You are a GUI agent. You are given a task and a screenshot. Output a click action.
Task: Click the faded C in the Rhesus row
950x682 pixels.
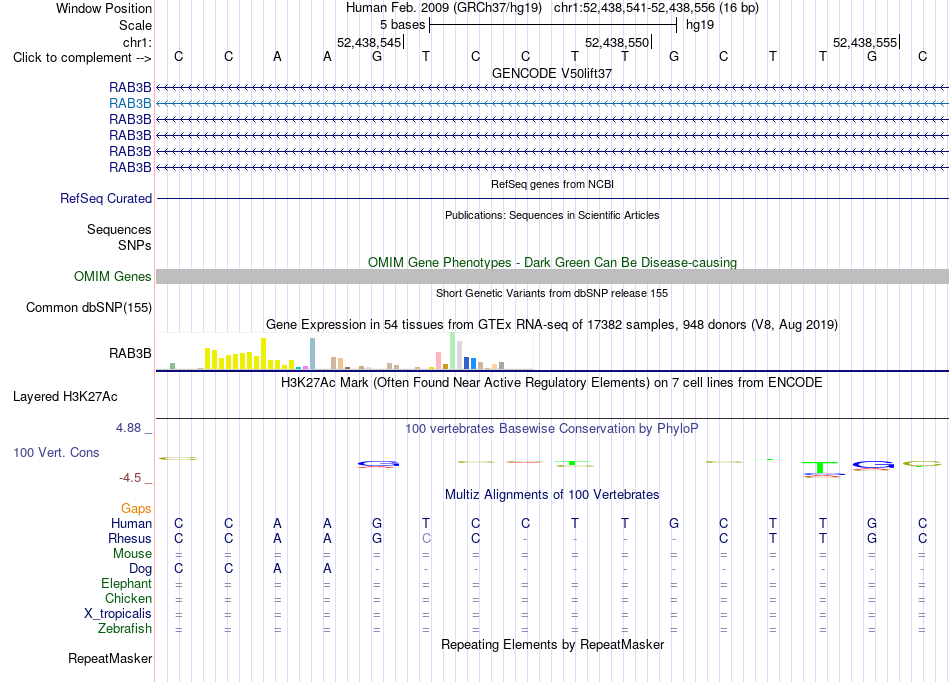[x=427, y=538]
